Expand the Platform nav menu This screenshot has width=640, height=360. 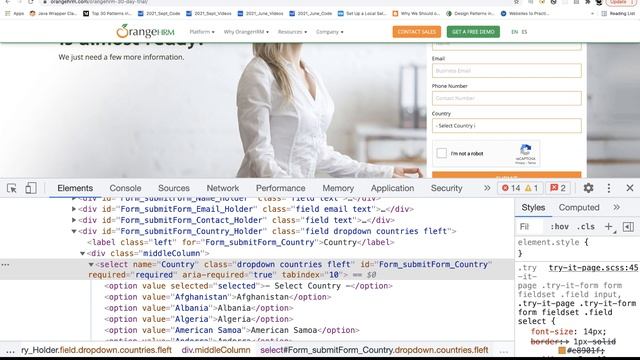(202, 32)
